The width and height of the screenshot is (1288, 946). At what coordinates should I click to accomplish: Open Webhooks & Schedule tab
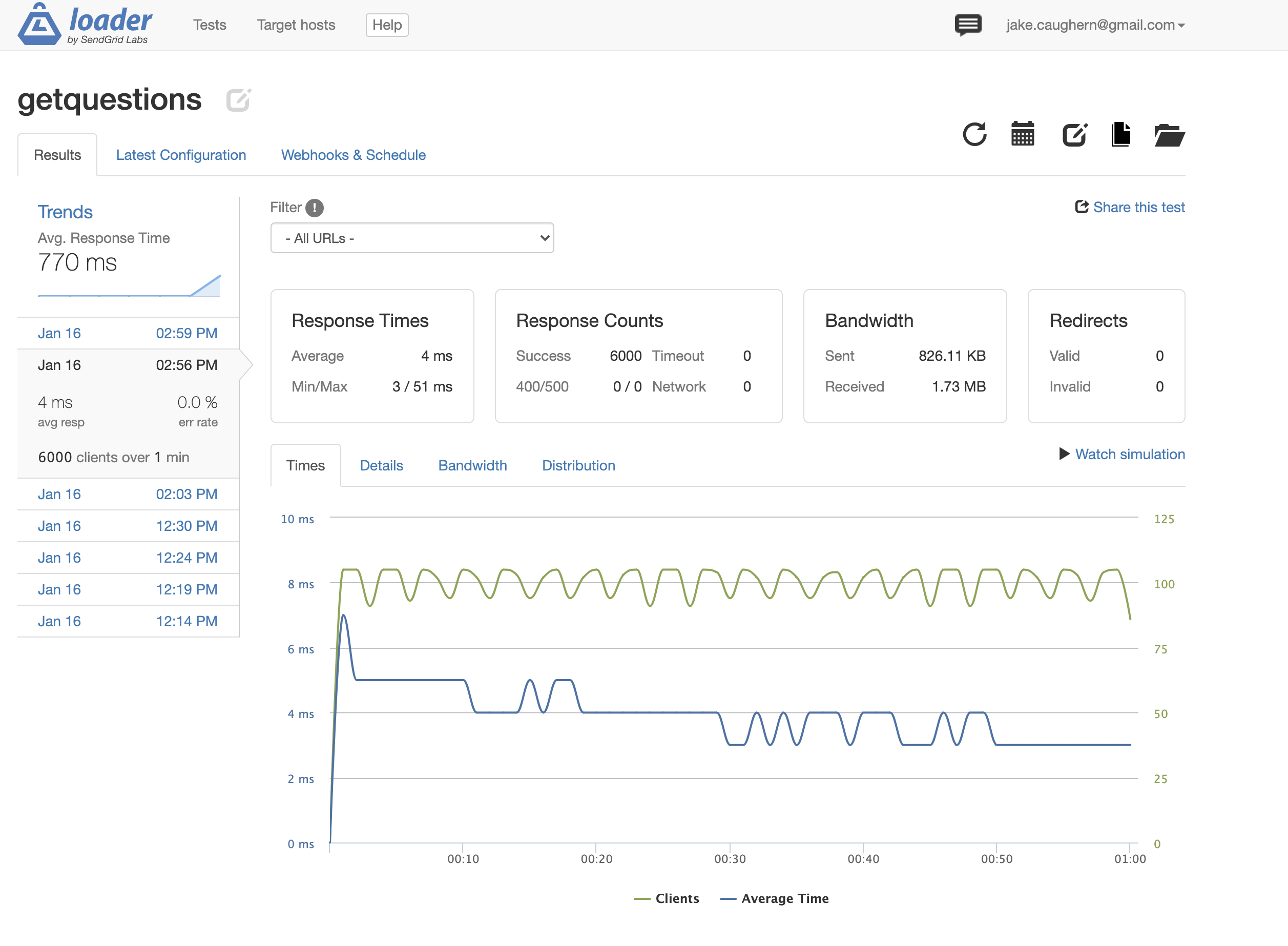click(353, 155)
